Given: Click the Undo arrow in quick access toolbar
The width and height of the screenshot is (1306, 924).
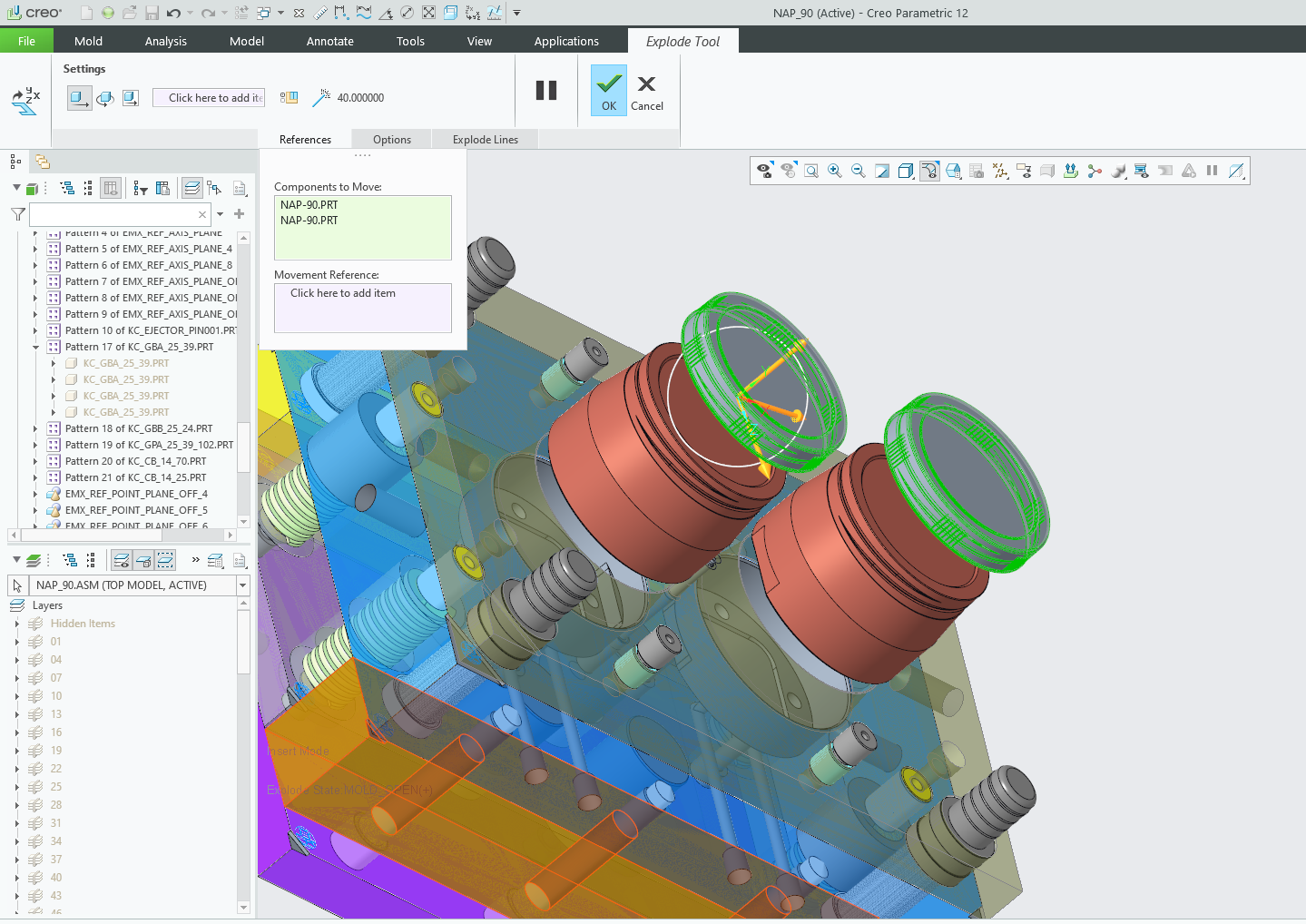Looking at the screenshot, I should (x=173, y=13).
